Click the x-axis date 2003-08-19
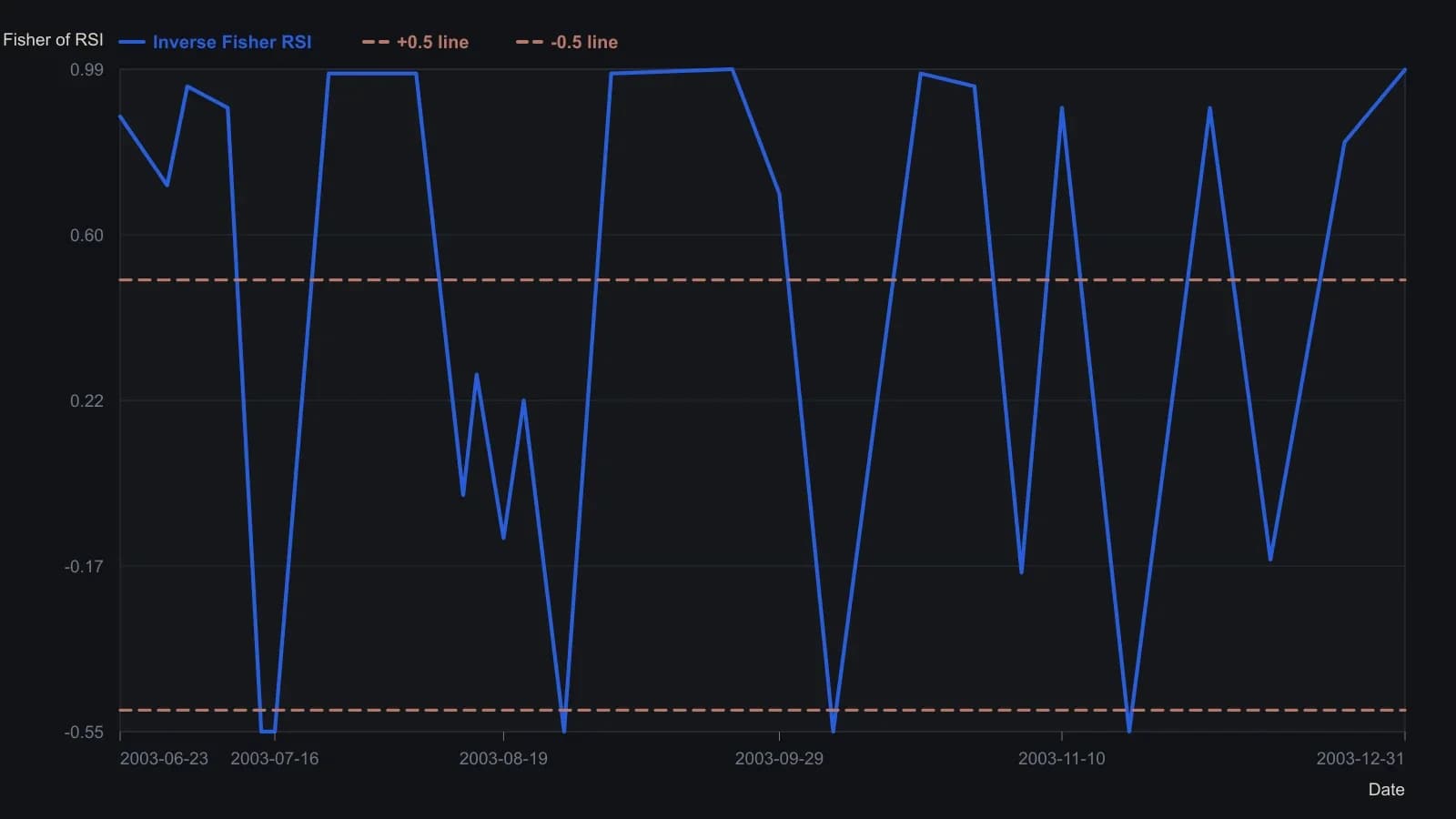The width and height of the screenshot is (1456, 819). (503, 759)
